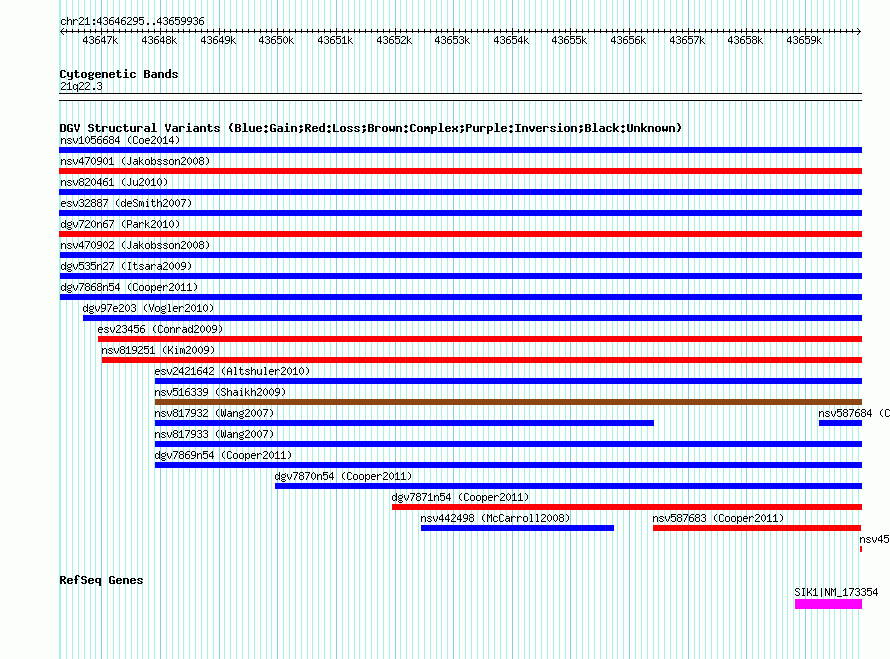Image resolution: width=890 pixels, height=659 pixels.
Task: Select the SIK1|NM_173354 gene label
Action: point(836,592)
